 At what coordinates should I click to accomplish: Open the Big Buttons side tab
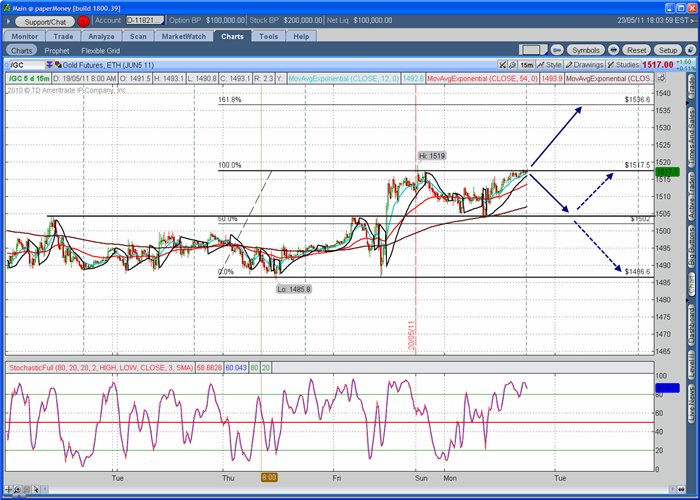[691, 247]
